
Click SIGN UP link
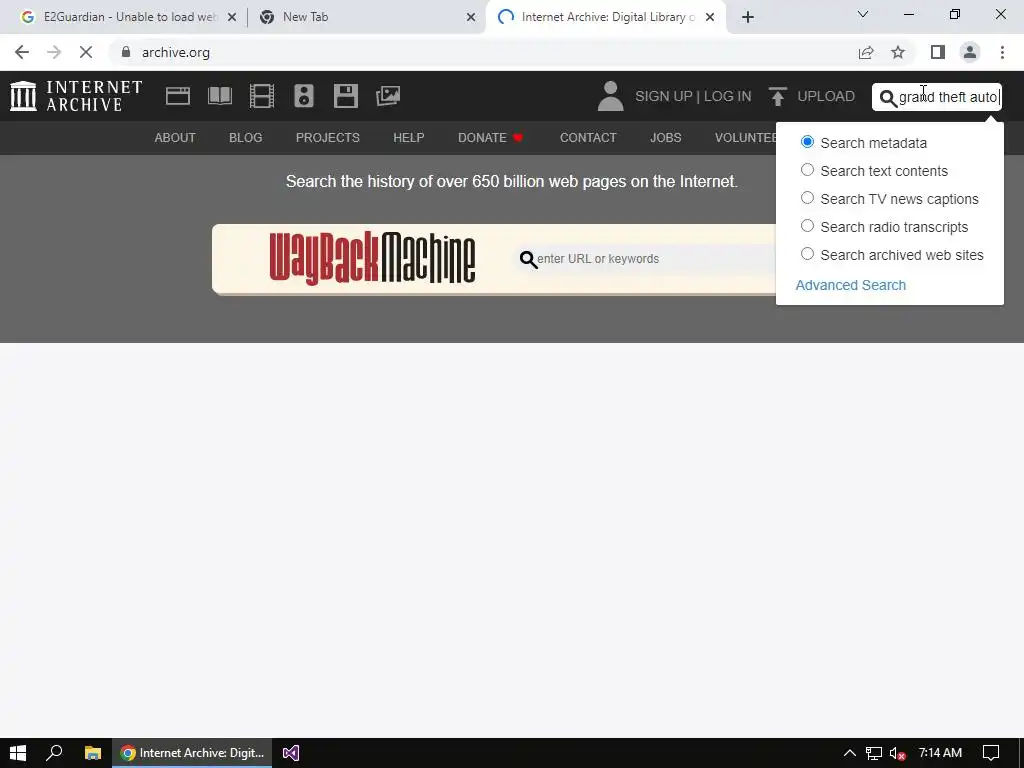(x=664, y=97)
